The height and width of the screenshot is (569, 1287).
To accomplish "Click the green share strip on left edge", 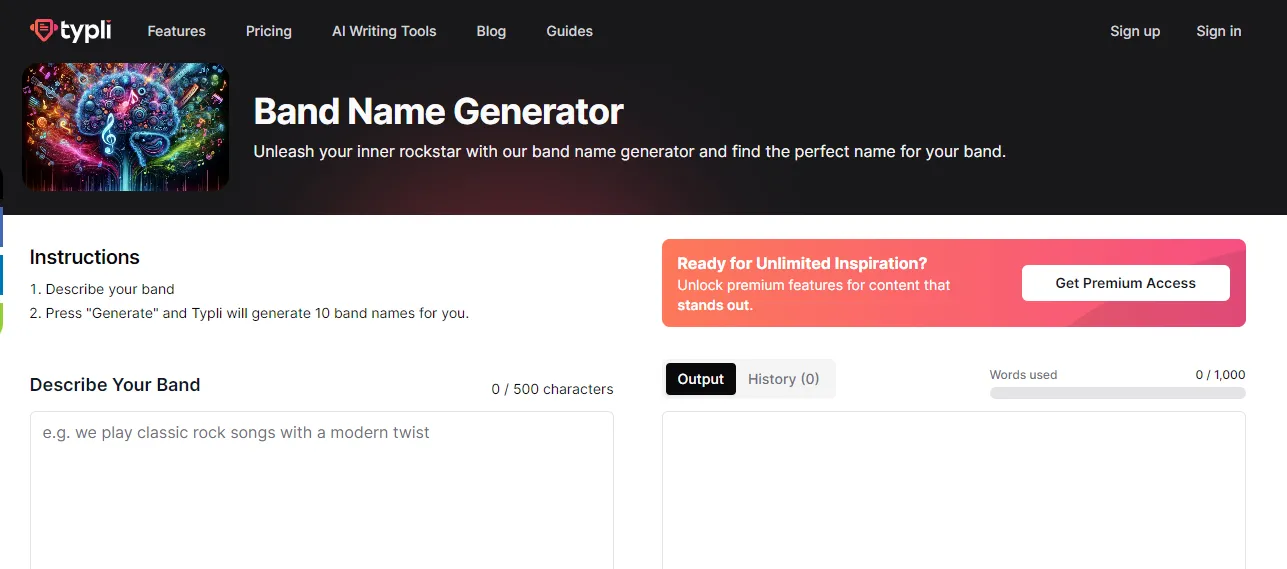I will point(2,317).
